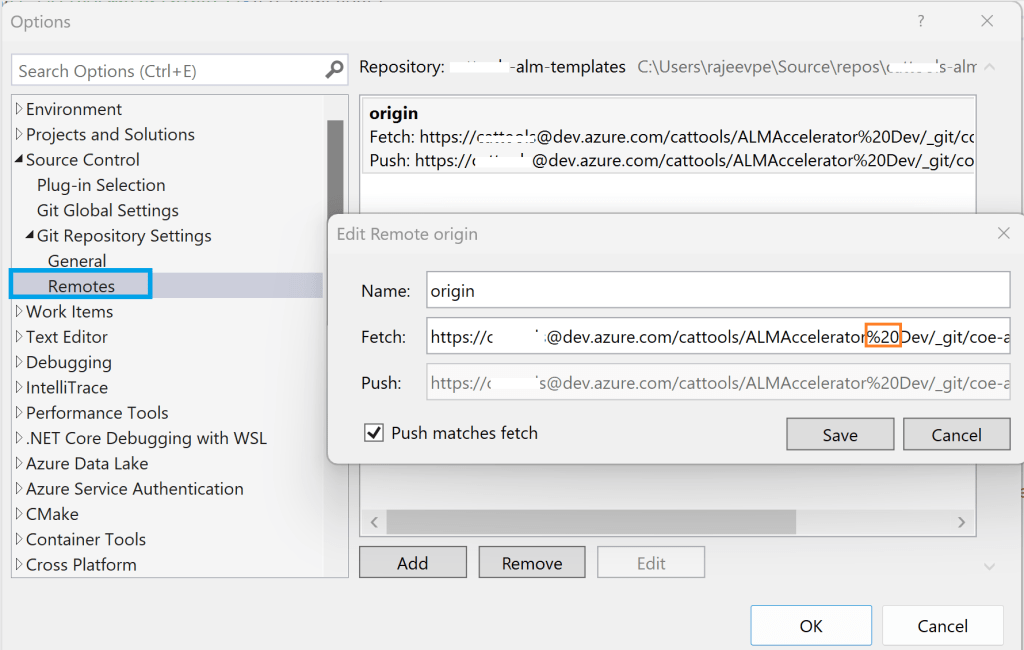
Task: Click the horizontal scrollbar right arrow
Action: point(961,522)
